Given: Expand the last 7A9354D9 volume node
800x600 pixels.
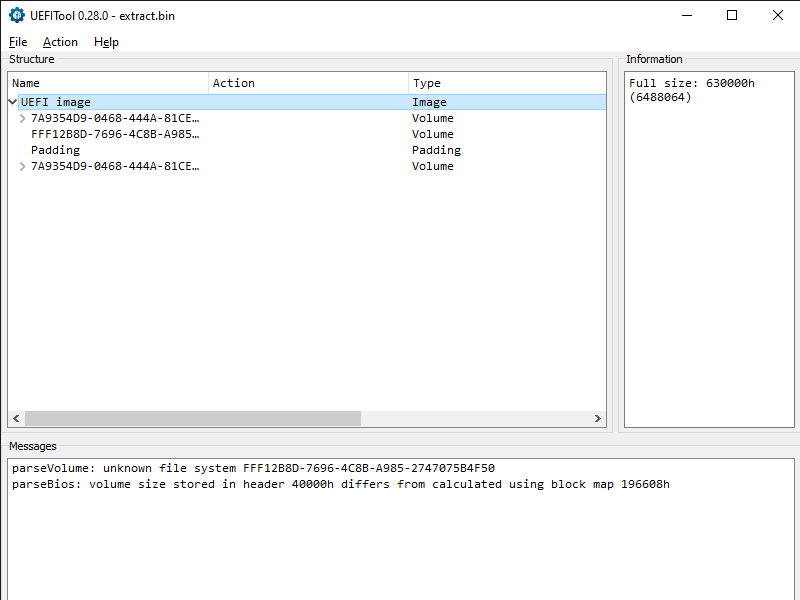Looking at the screenshot, I should [x=22, y=166].
